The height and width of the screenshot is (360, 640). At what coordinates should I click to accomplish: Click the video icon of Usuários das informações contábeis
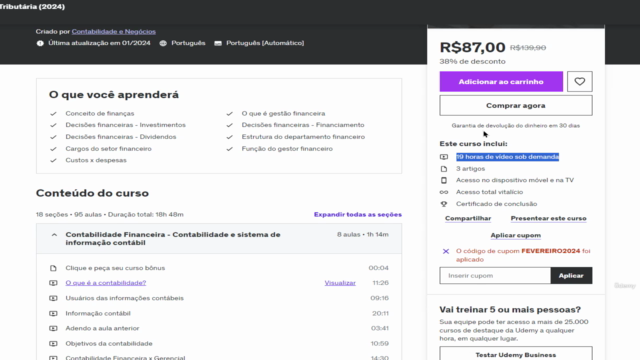point(53,298)
